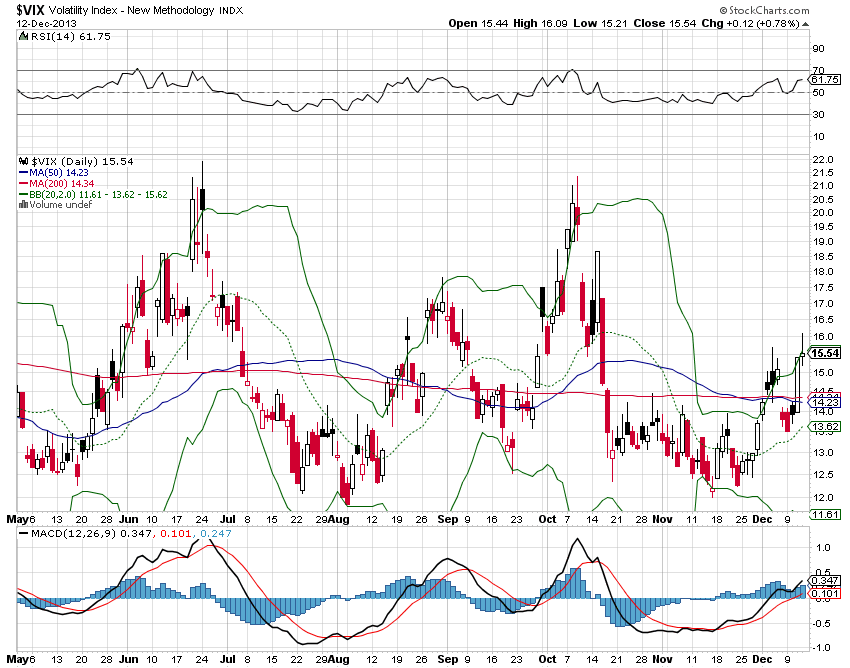Click the blue 0.247 histogram value in MACD legend
The height and width of the screenshot is (668, 850).
tap(216, 534)
